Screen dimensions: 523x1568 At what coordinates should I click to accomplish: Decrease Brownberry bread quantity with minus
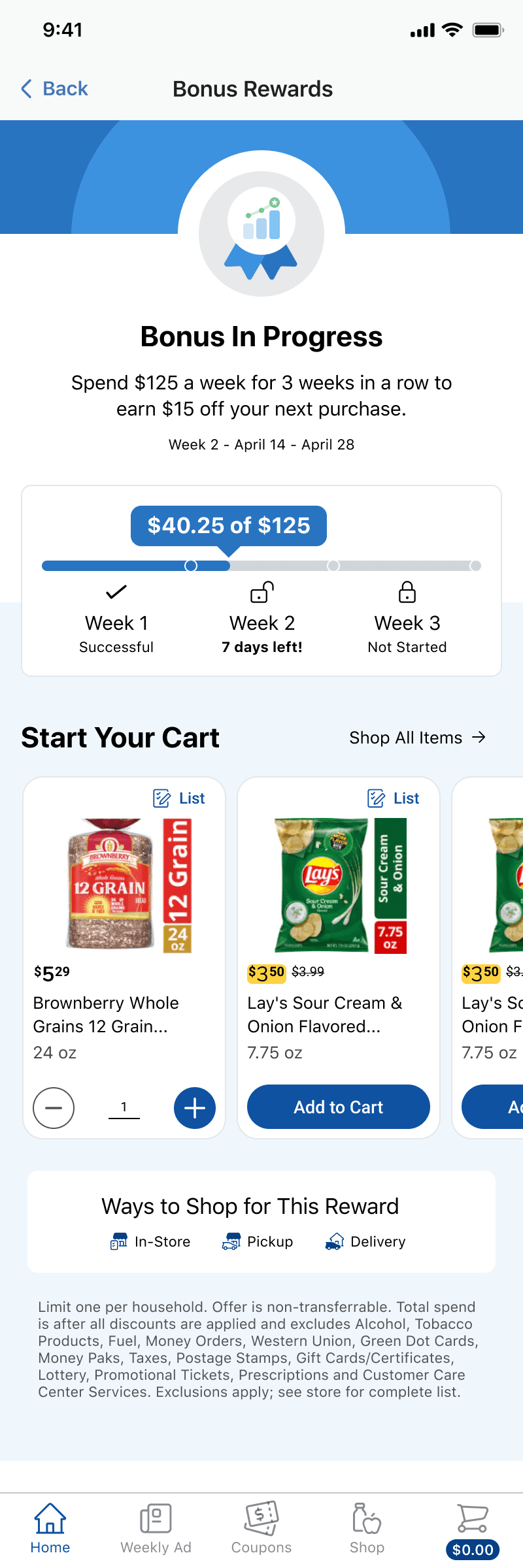[54, 1108]
